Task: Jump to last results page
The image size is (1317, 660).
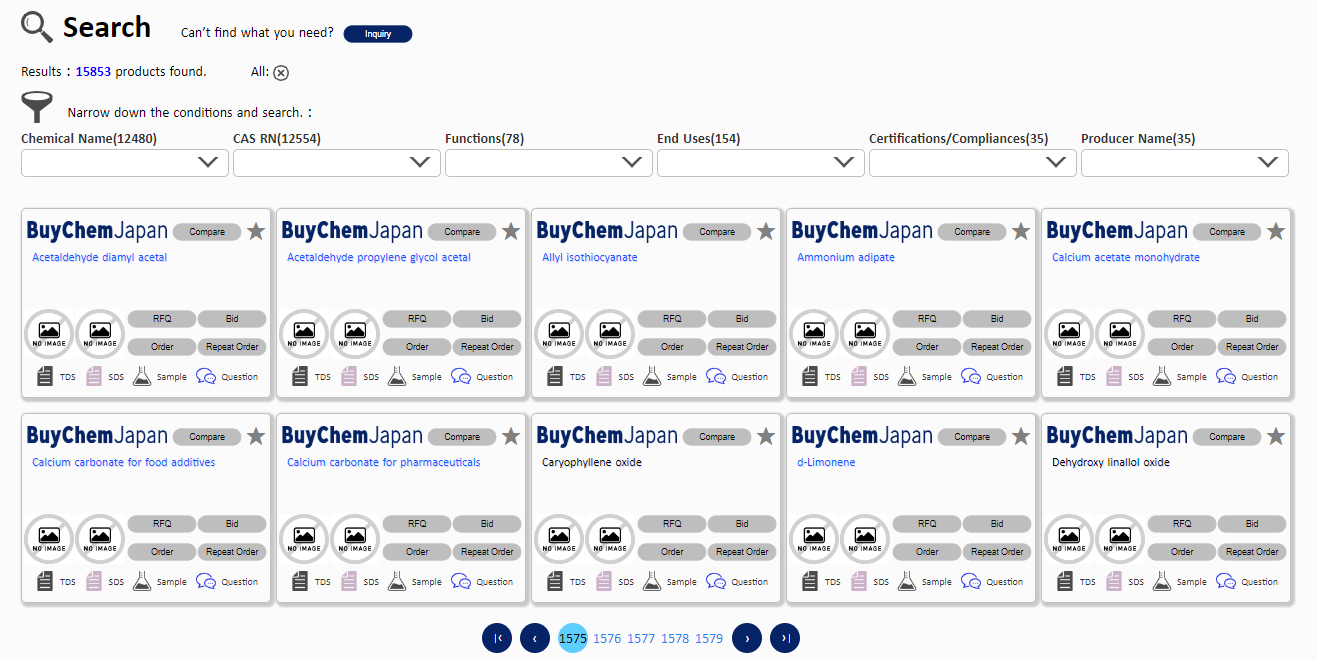Action: coord(785,638)
